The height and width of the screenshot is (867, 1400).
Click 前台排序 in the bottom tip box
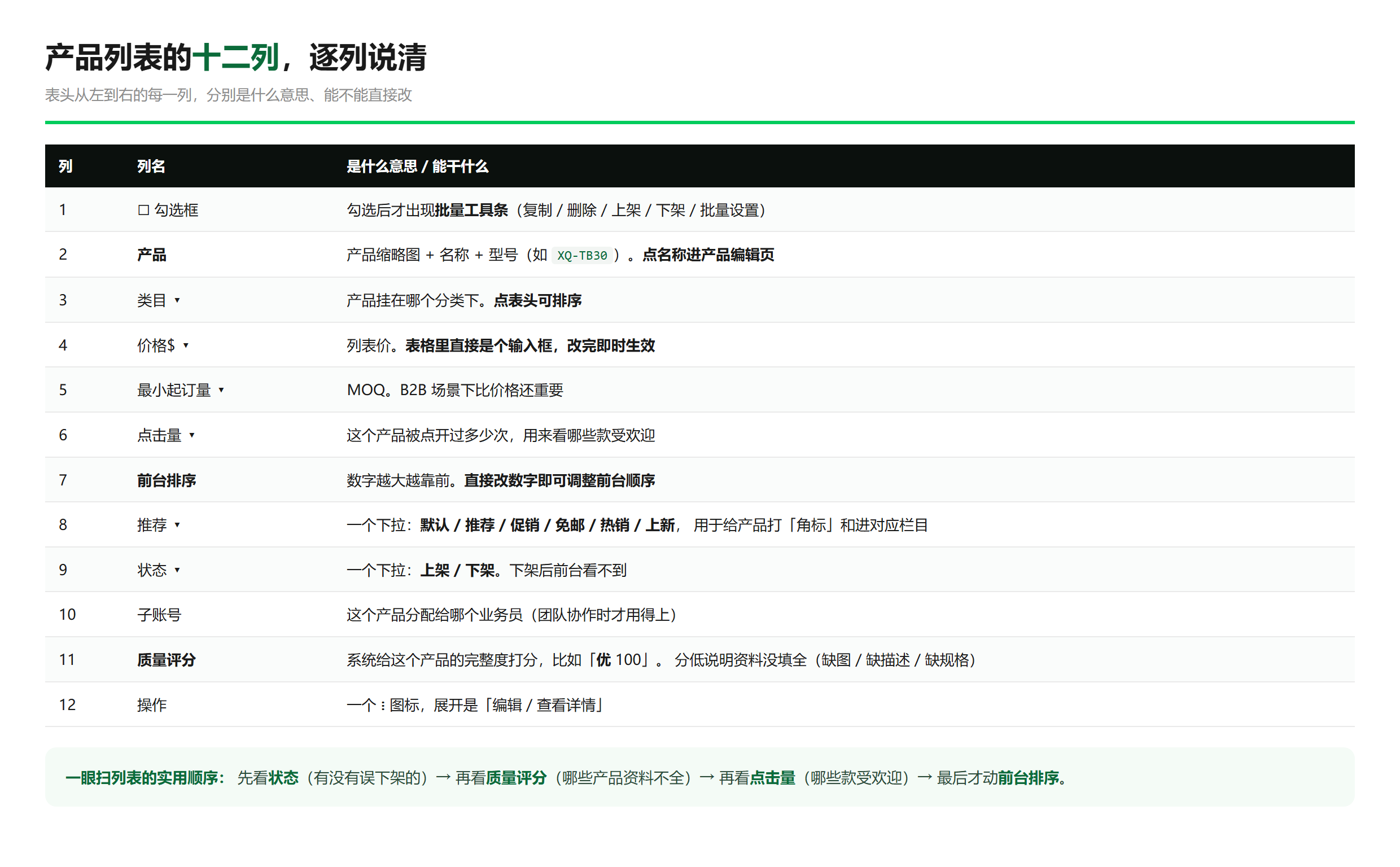click(x=1028, y=778)
